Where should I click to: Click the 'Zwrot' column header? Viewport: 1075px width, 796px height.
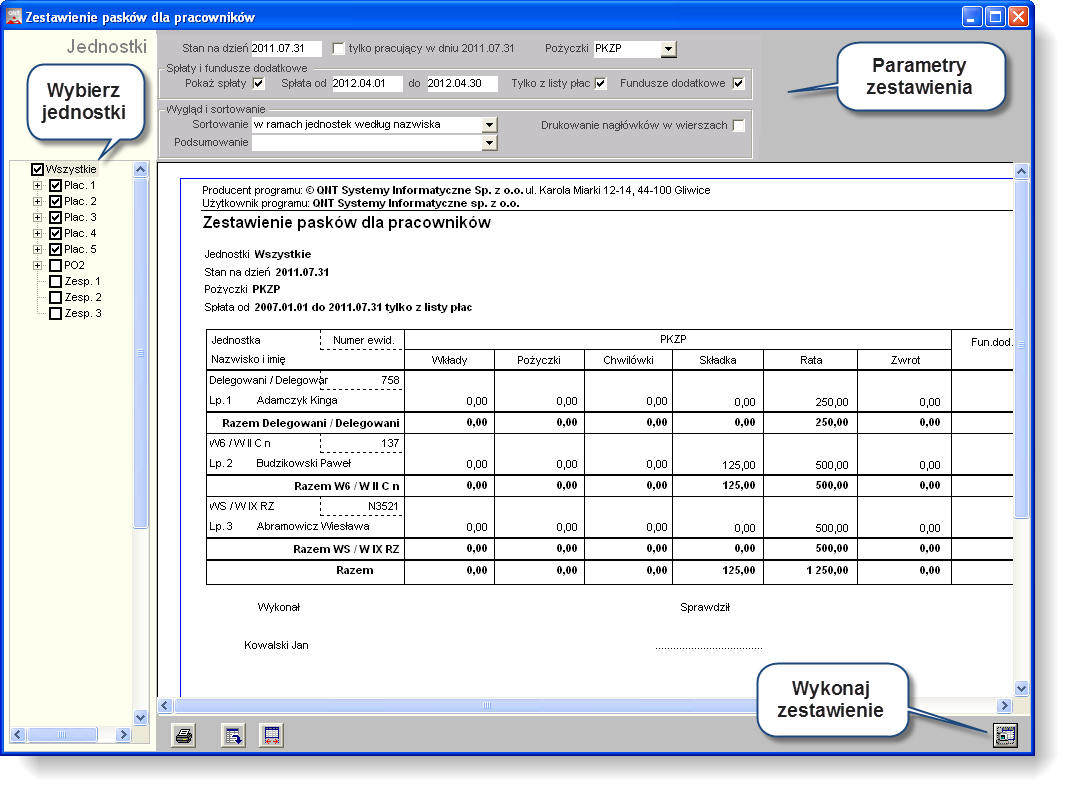[905, 360]
